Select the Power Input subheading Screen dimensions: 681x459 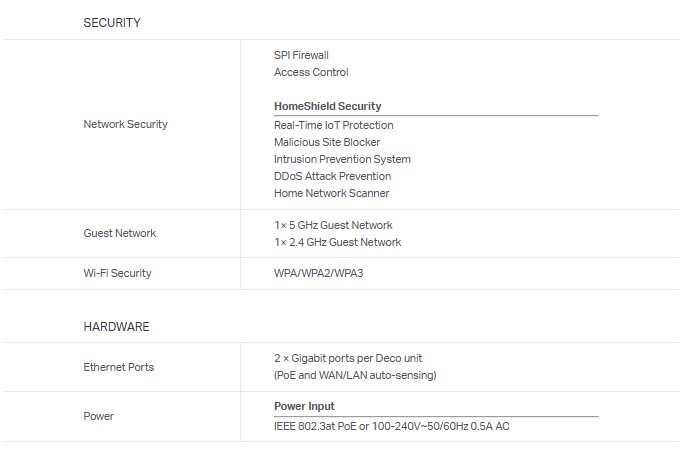(304, 406)
